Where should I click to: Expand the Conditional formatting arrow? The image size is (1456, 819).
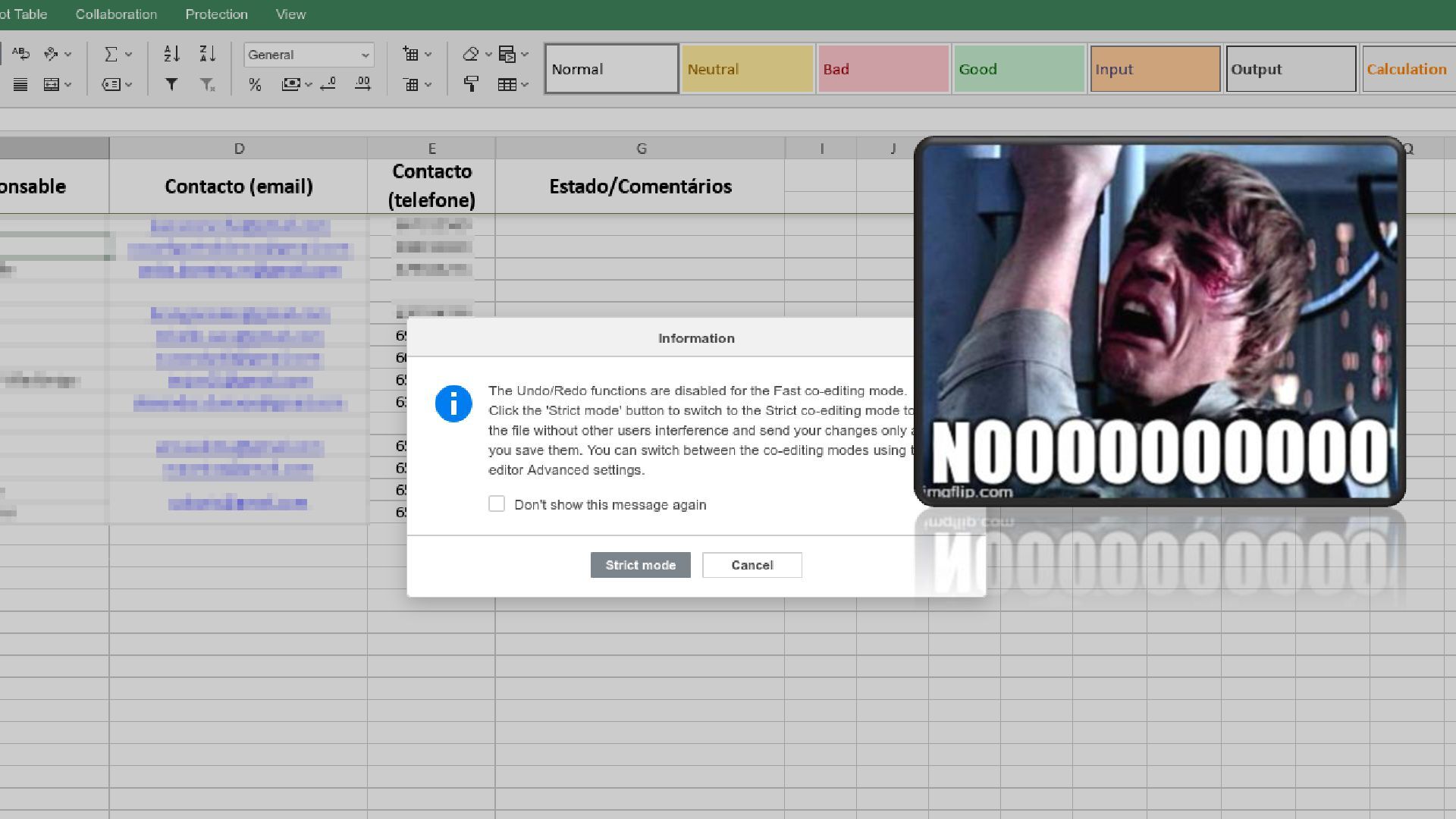tap(525, 54)
